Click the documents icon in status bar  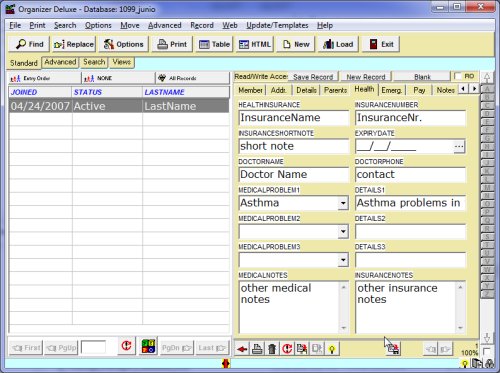(477, 364)
